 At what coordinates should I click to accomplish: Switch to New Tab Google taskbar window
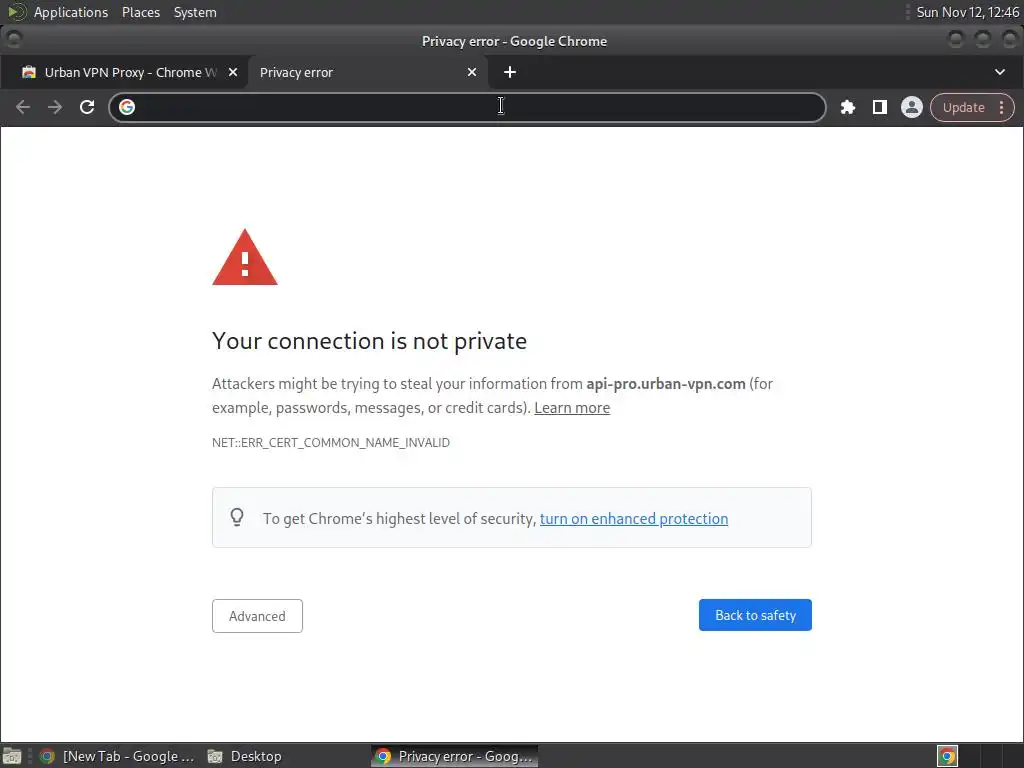click(x=118, y=756)
